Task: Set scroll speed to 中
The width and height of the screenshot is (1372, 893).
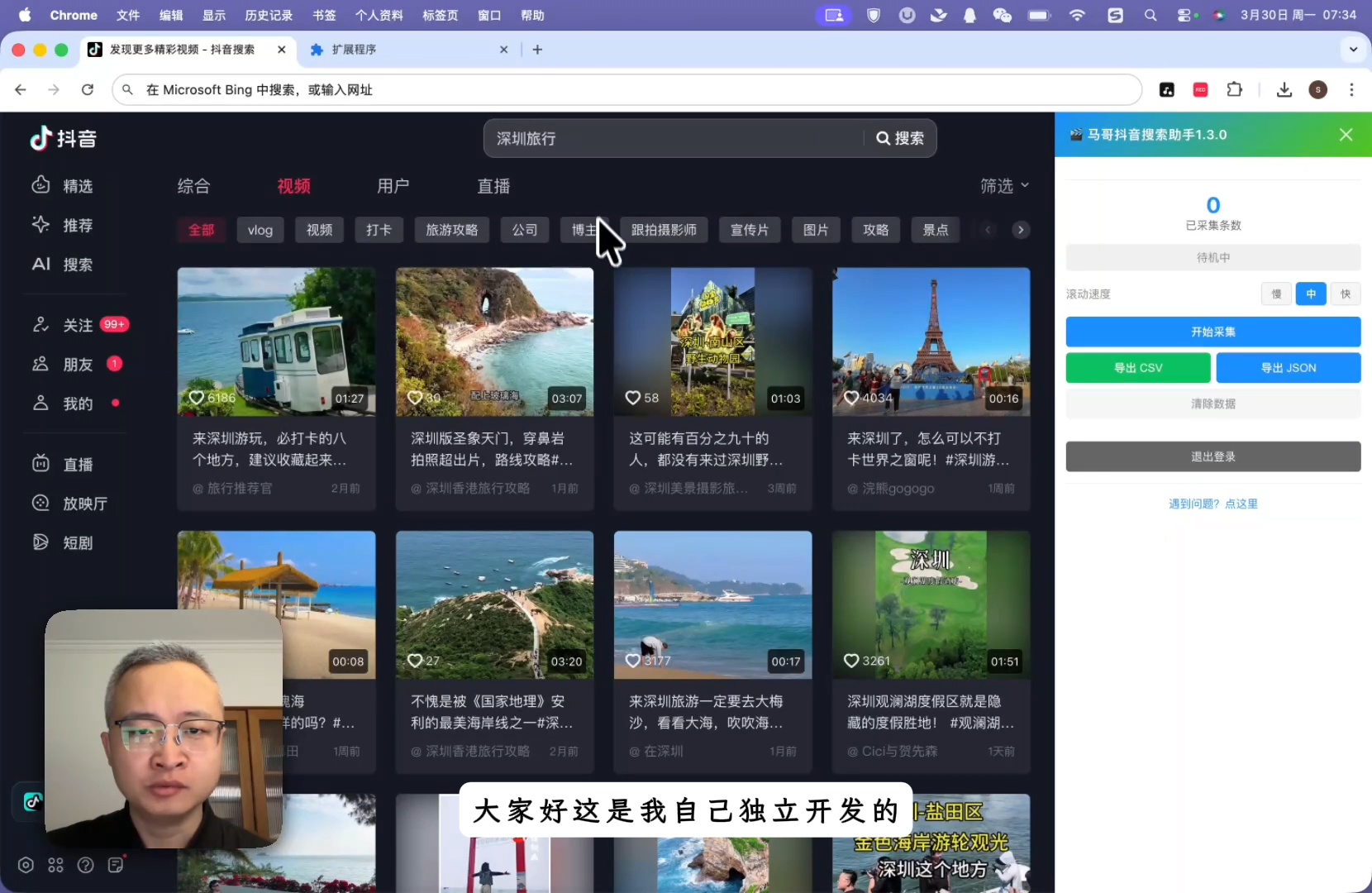Action: (1311, 294)
